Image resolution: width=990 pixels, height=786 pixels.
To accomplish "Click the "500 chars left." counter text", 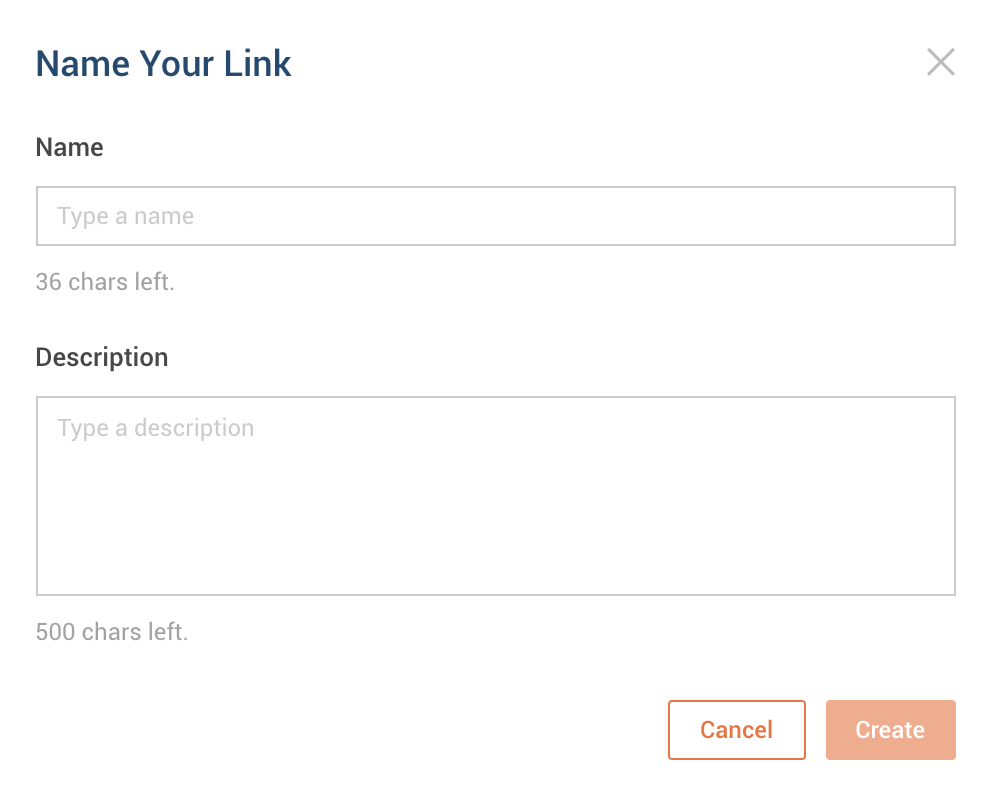I will 112,632.
